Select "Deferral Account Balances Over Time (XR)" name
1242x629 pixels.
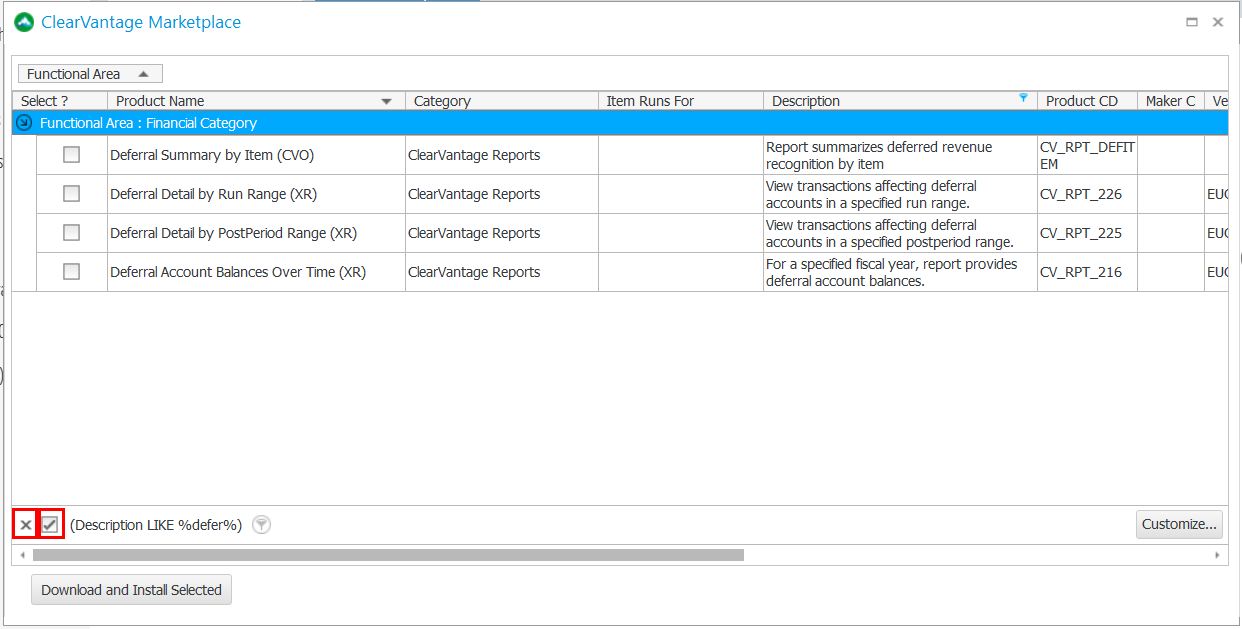coord(238,272)
